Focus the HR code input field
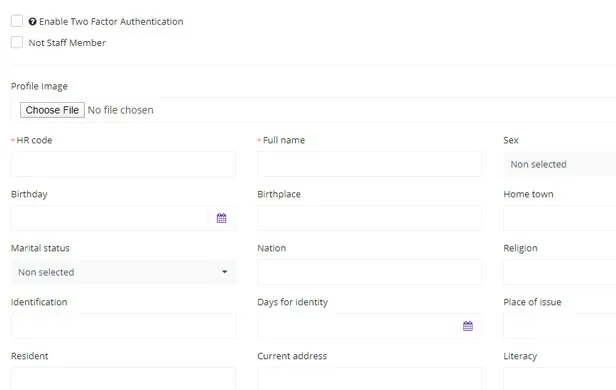Screen dimensions: 616x390 pos(123,164)
